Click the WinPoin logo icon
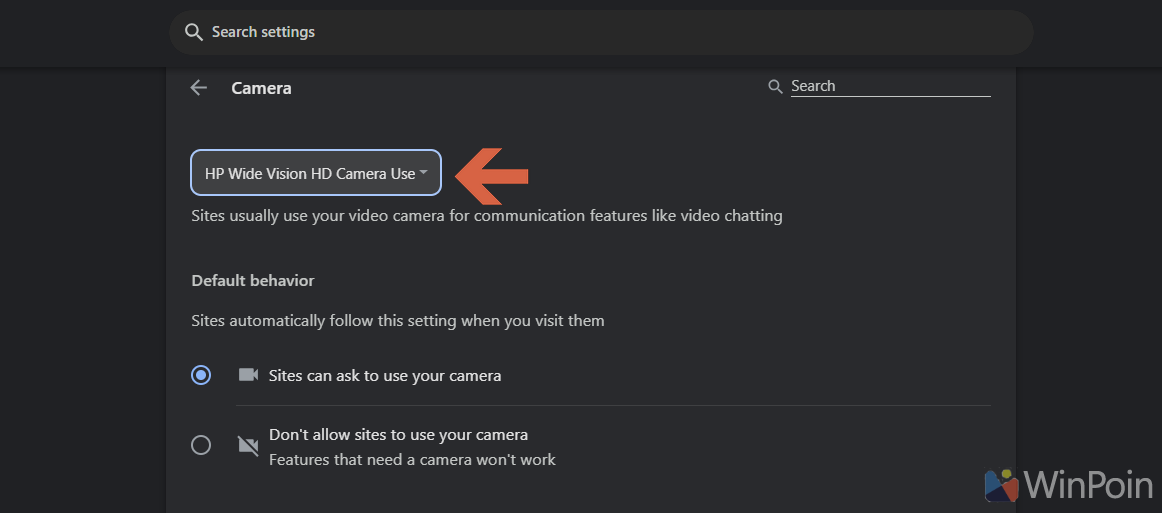 pyautogui.click(x=1001, y=483)
